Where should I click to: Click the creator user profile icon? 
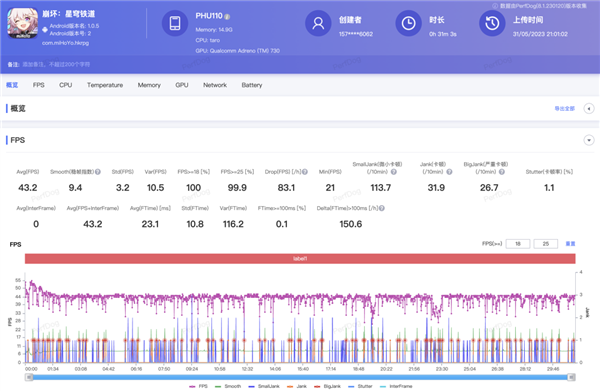click(x=318, y=23)
